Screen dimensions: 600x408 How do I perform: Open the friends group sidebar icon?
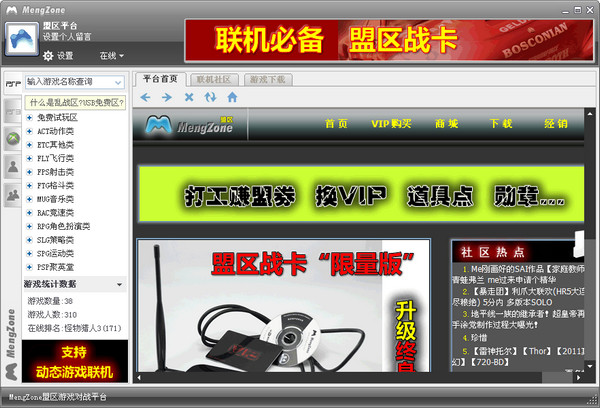coord(13,195)
